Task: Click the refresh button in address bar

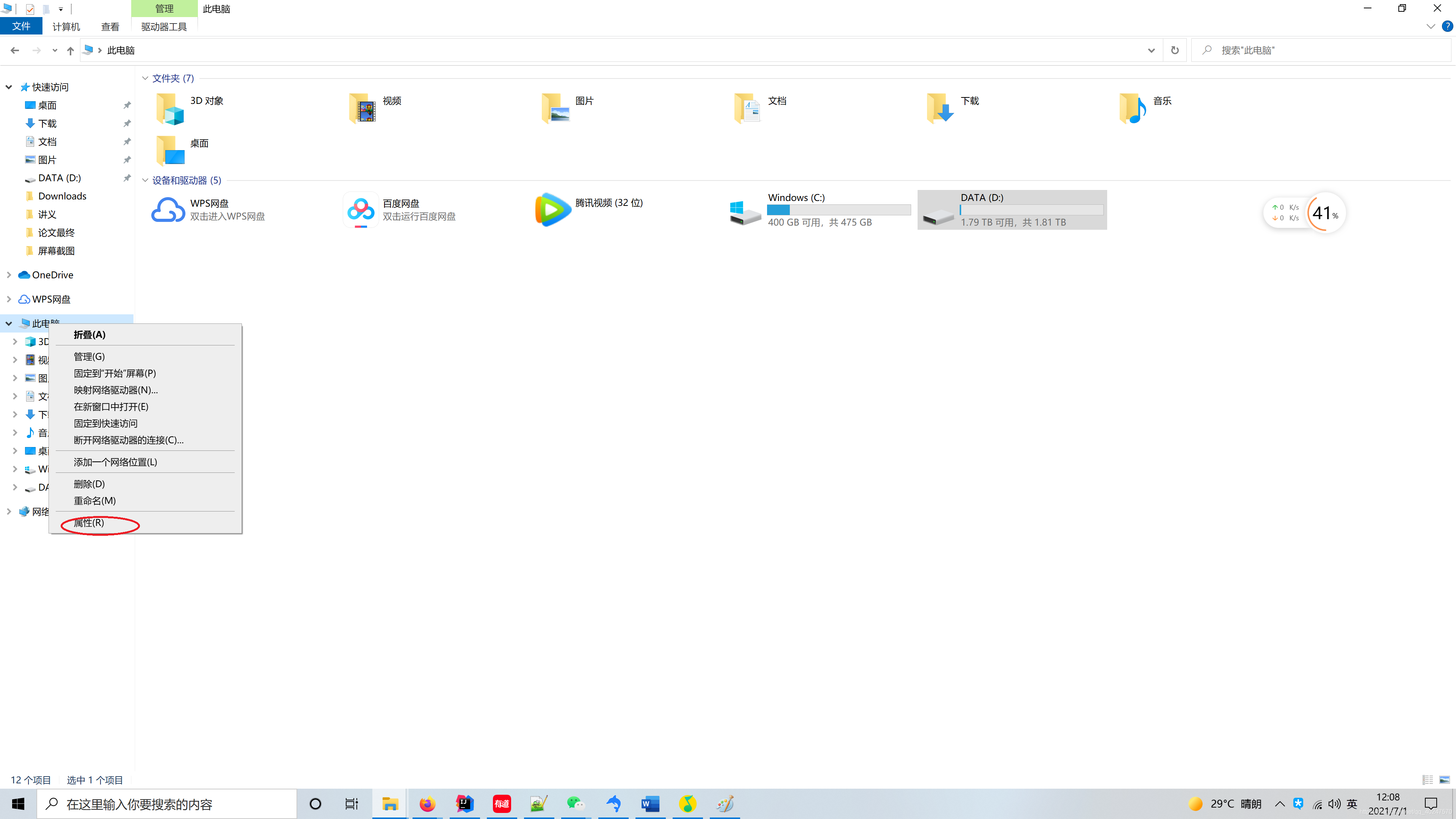Action: coord(1175,50)
